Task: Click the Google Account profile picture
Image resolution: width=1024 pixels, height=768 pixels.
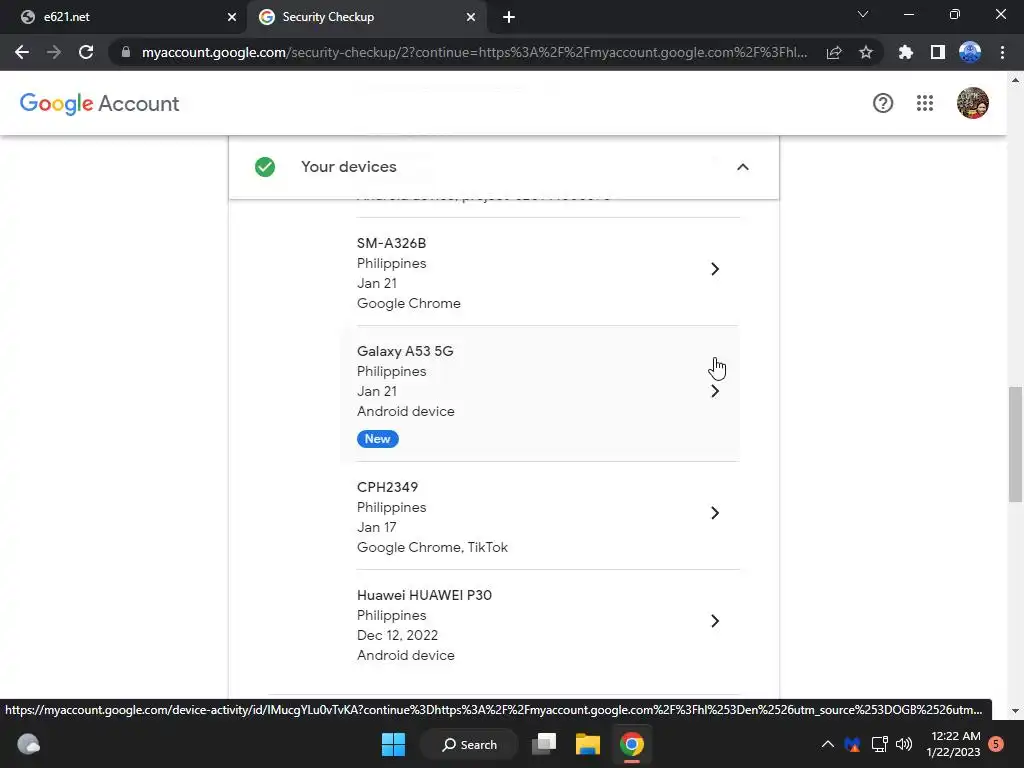Action: (x=972, y=103)
